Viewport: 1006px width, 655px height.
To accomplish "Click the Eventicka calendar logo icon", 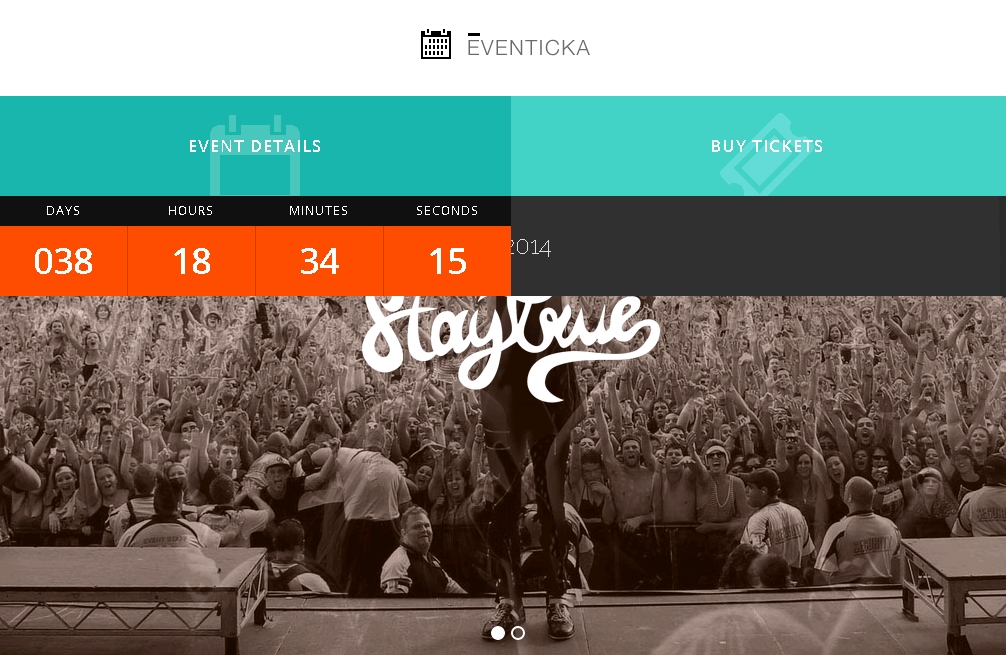I will click(x=436, y=44).
